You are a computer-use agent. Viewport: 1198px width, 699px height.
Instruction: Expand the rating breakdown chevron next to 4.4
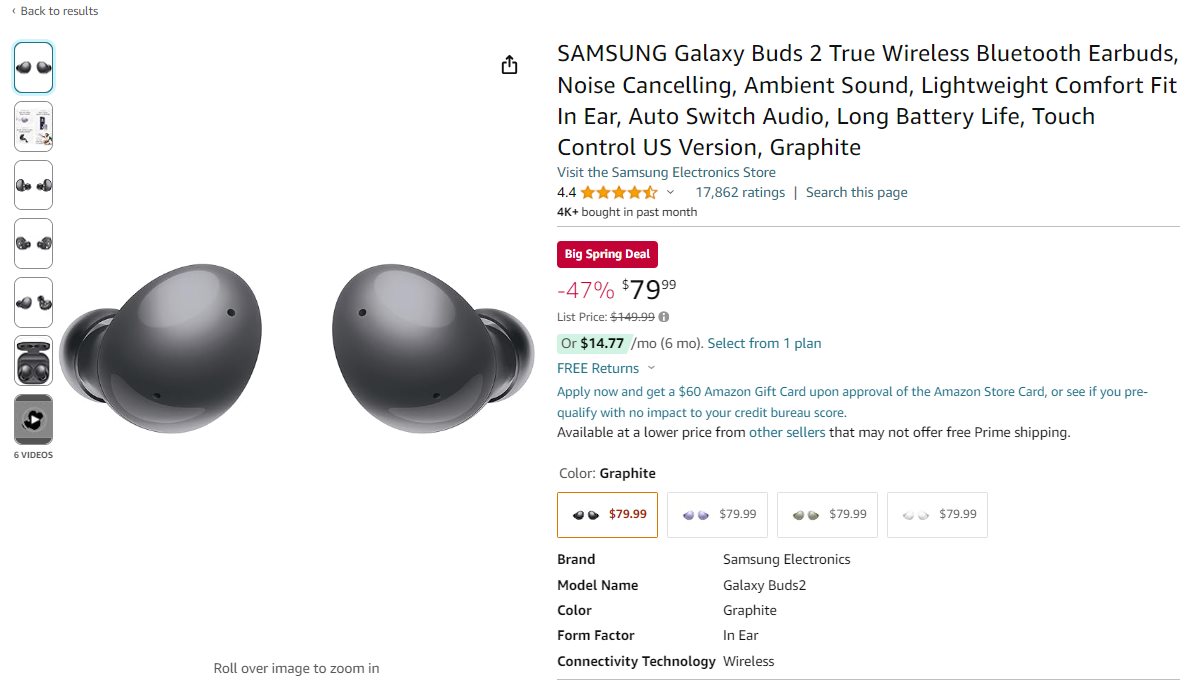pyautogui.click(x=670, y=192)
